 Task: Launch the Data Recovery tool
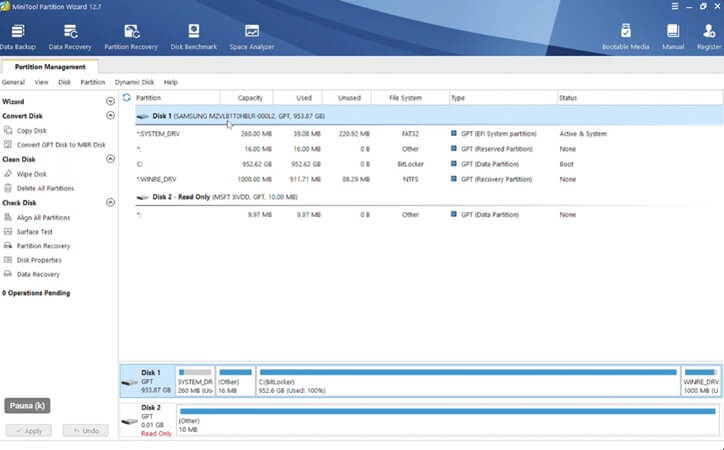70,37
